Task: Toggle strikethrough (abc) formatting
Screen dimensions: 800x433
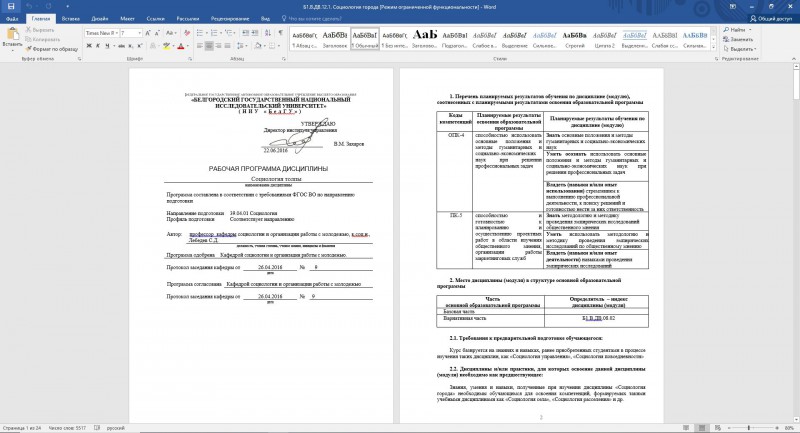Action: click(121, 46)
